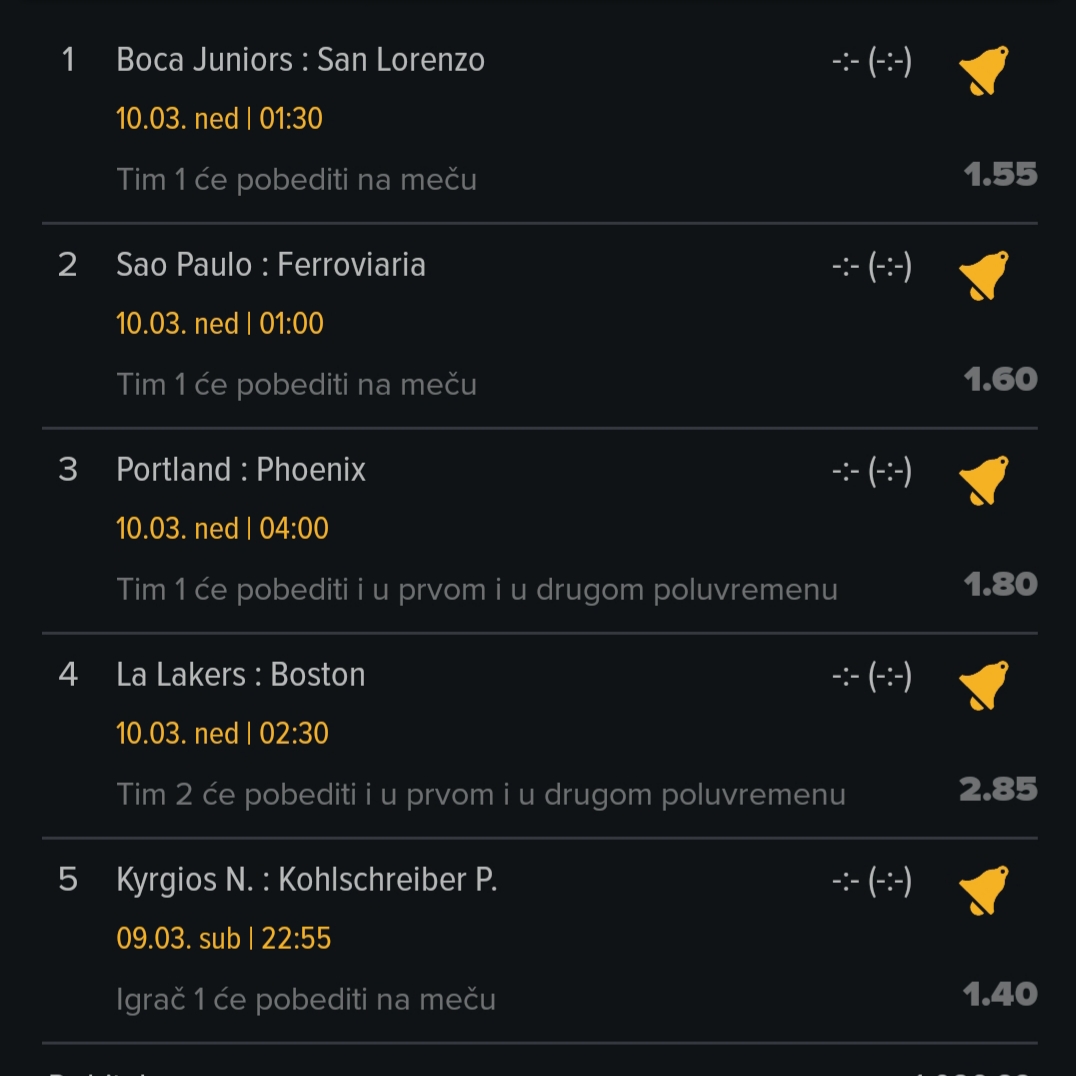This screenshot has height=1076, width=1076.
Task: Select the 1.80 odds value
Action: 1001,585
